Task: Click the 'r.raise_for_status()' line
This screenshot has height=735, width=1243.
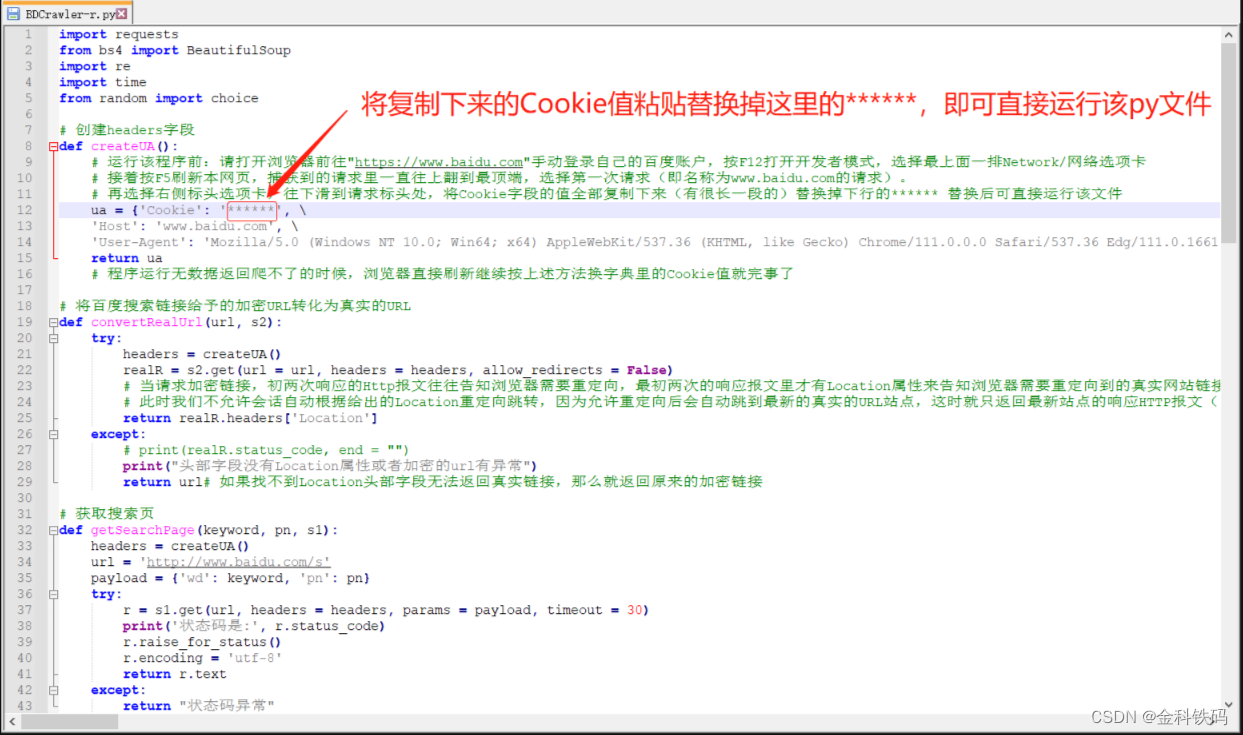Action: tap(203, 642)
